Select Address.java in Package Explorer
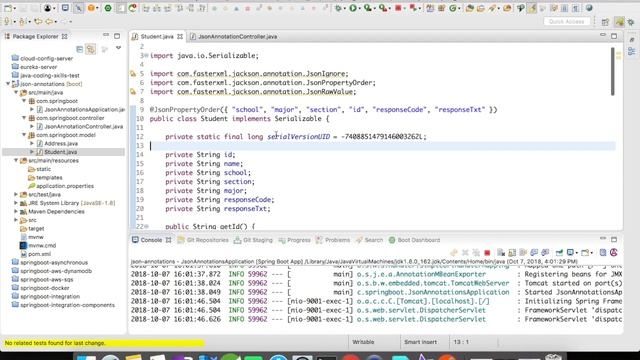640x360 pixels. pyautogui.click(x=61, y=144)
